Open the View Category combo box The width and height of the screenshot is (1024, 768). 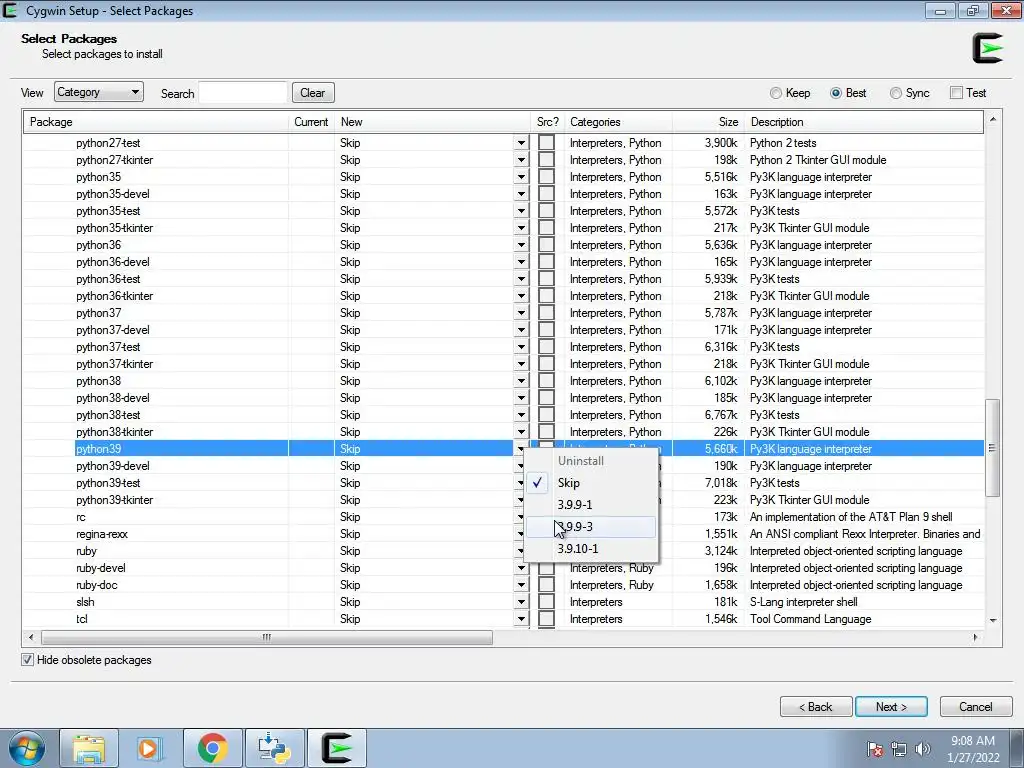coord(99,92)
